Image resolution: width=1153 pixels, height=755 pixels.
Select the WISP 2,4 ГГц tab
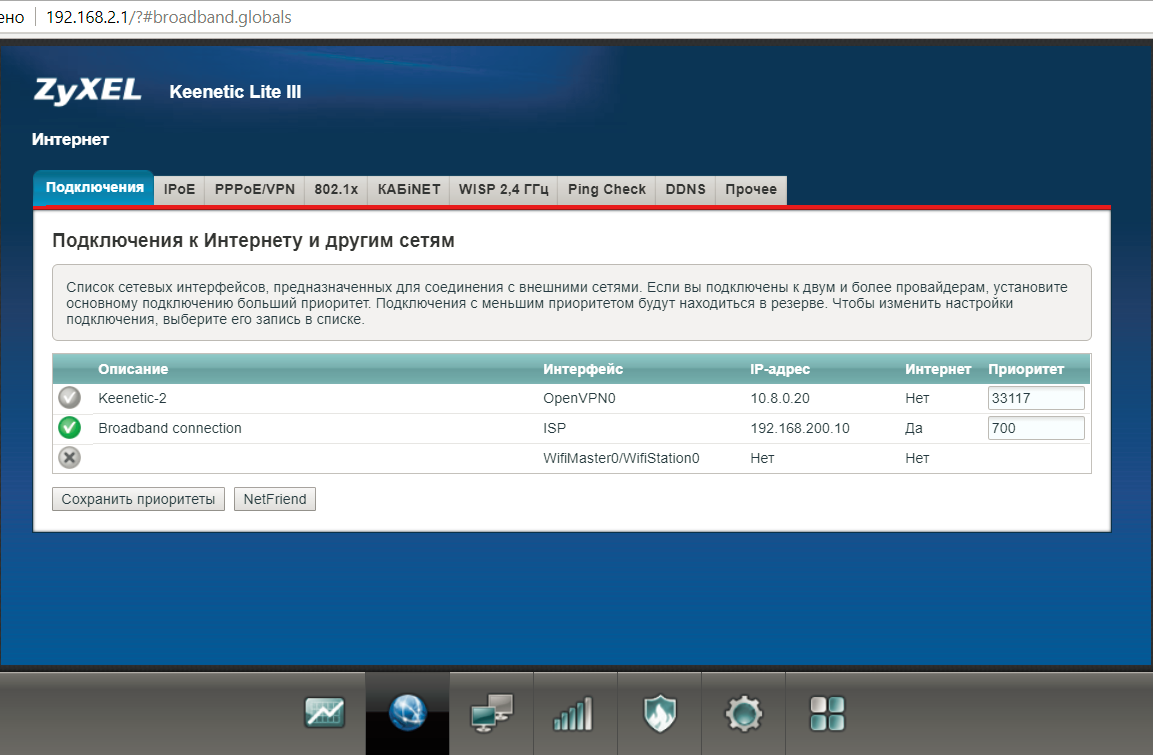503,189
